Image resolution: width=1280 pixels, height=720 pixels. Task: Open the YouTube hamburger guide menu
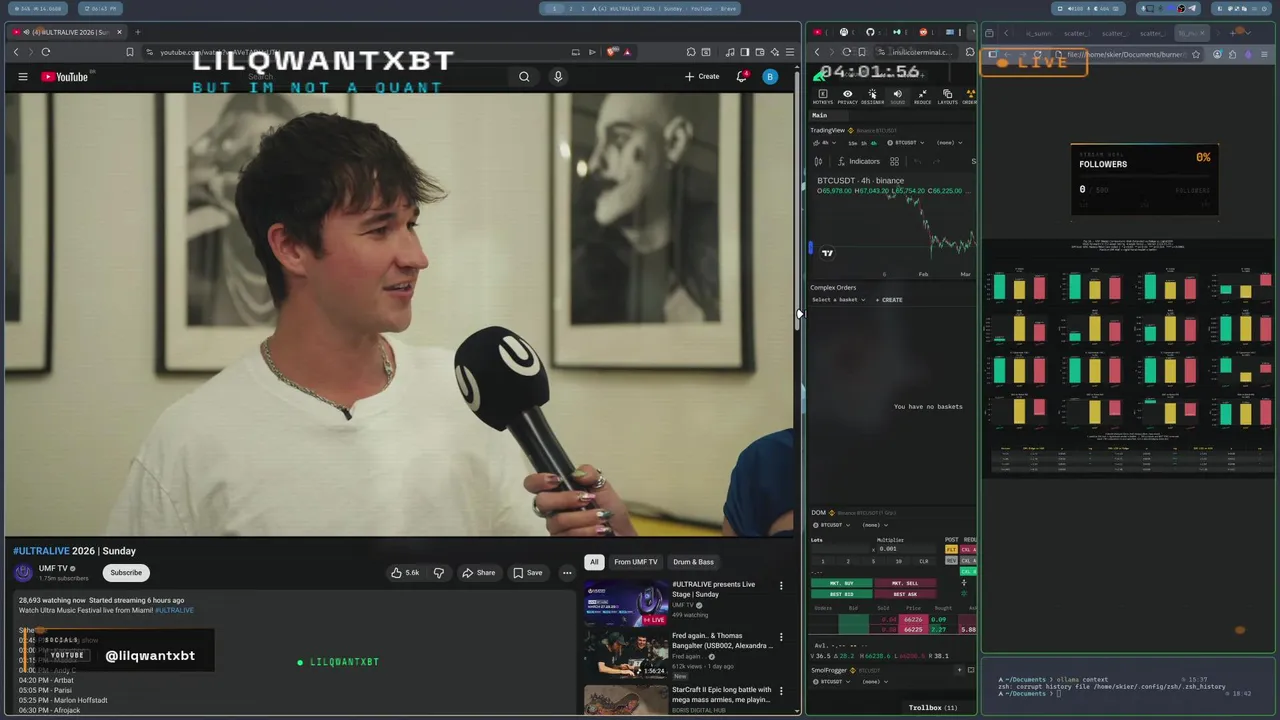tap(22, 76)
